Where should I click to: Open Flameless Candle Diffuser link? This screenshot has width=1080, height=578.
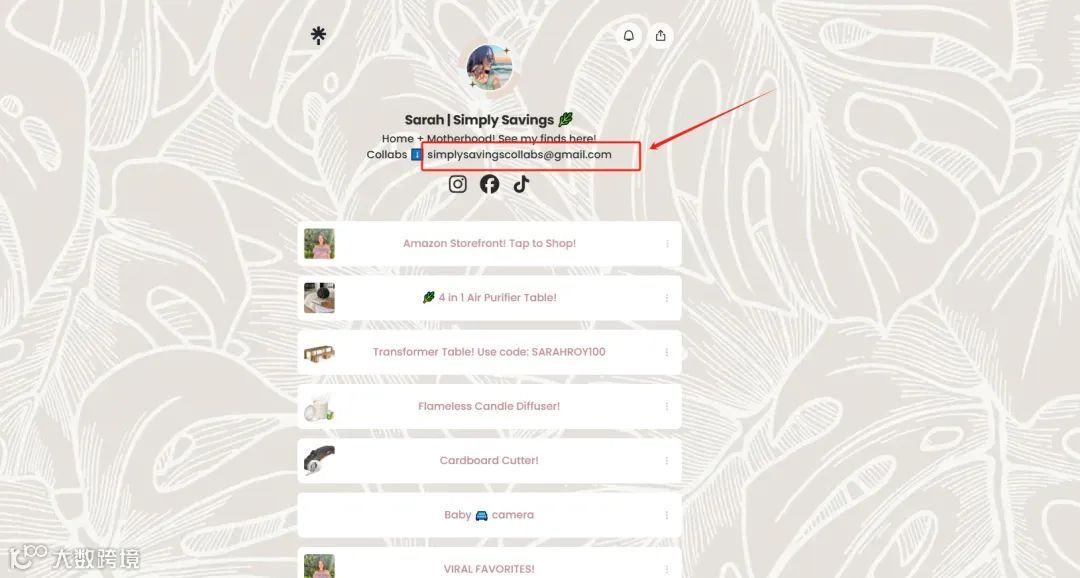pos(489,406)
